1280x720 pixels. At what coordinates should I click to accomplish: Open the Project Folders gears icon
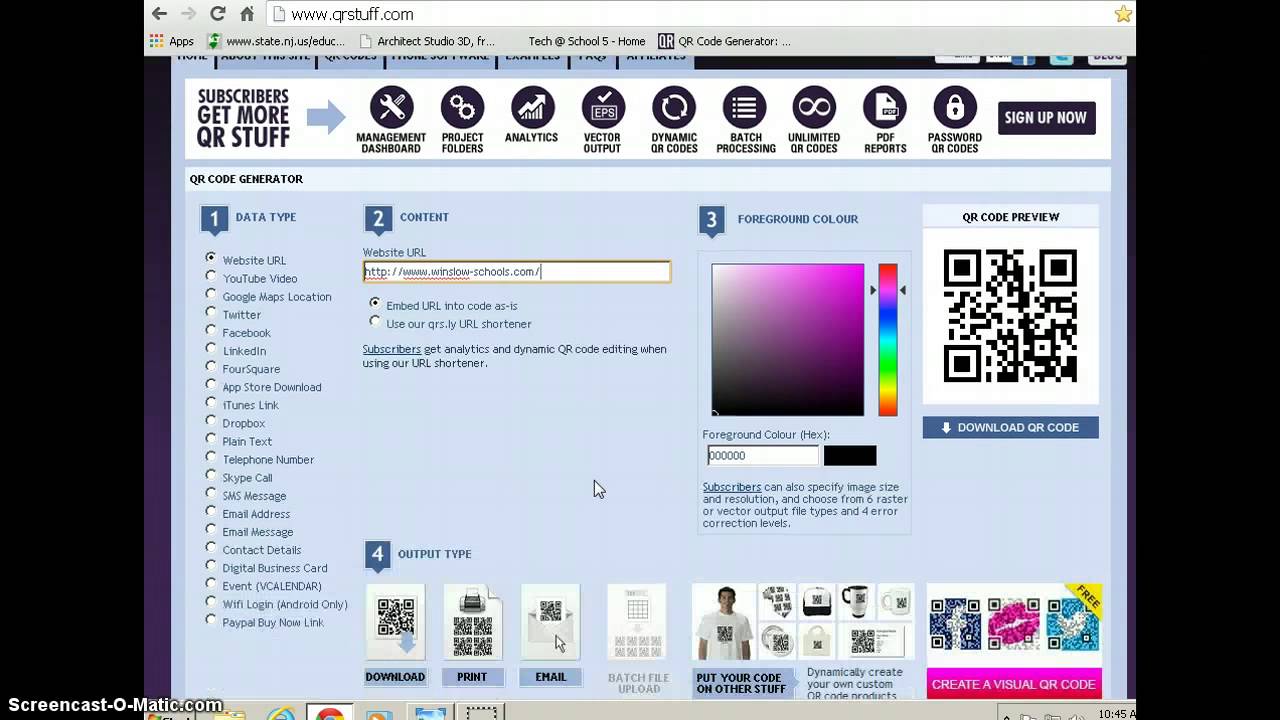click(x=462, y=107)
